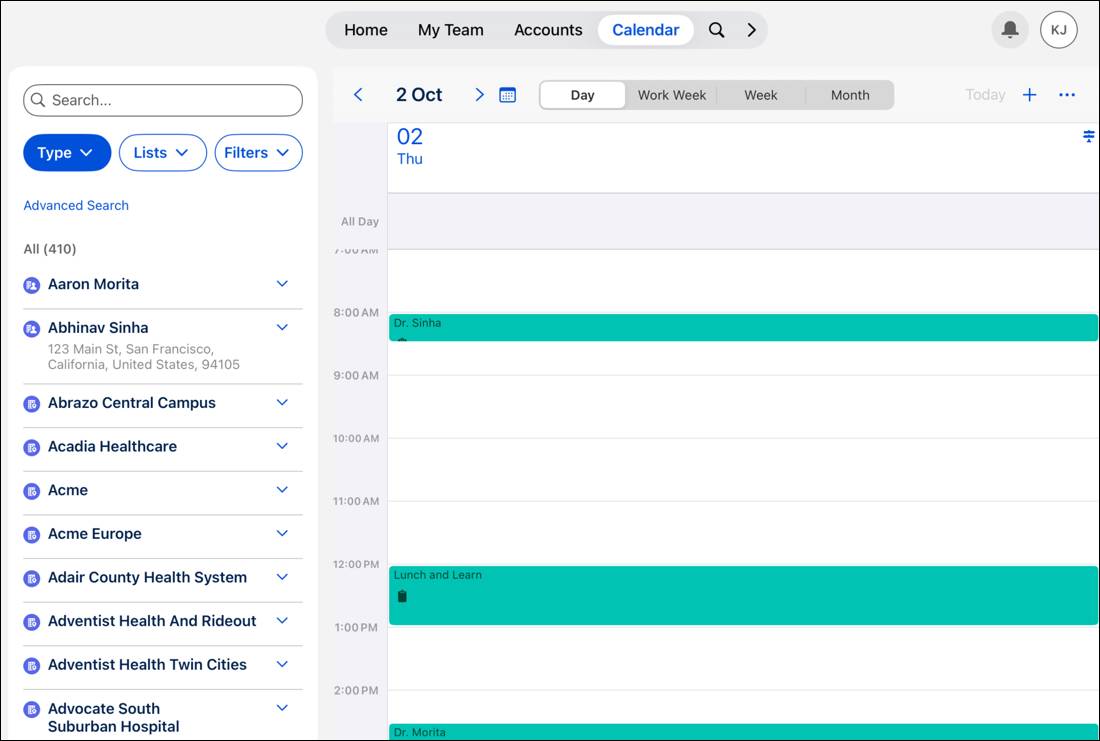Expand Adair County Health System chevron
1100x741 pixels.
282,577
